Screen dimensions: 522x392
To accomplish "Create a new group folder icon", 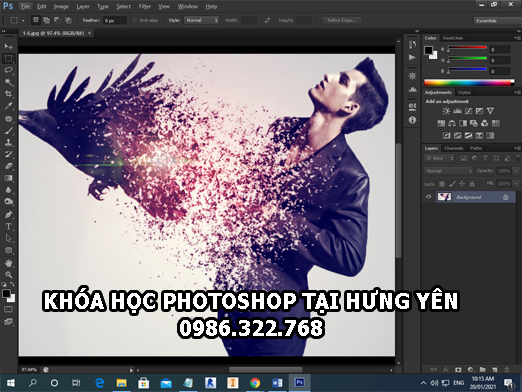I will tap(483, 369).
